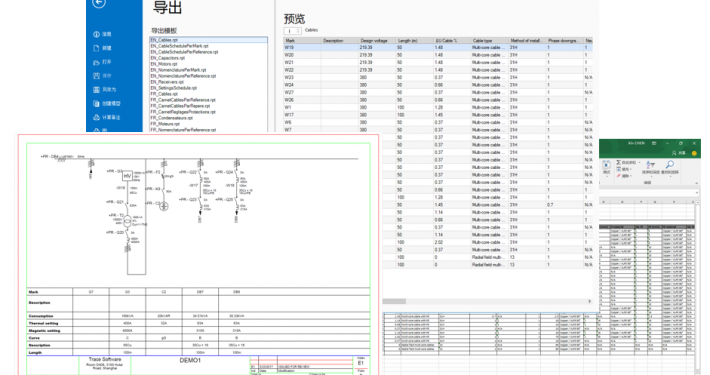Click the 新建 (New) document icon
This screenshot has width=710, height=375.
pyautogui.click(x=96, y=48)
